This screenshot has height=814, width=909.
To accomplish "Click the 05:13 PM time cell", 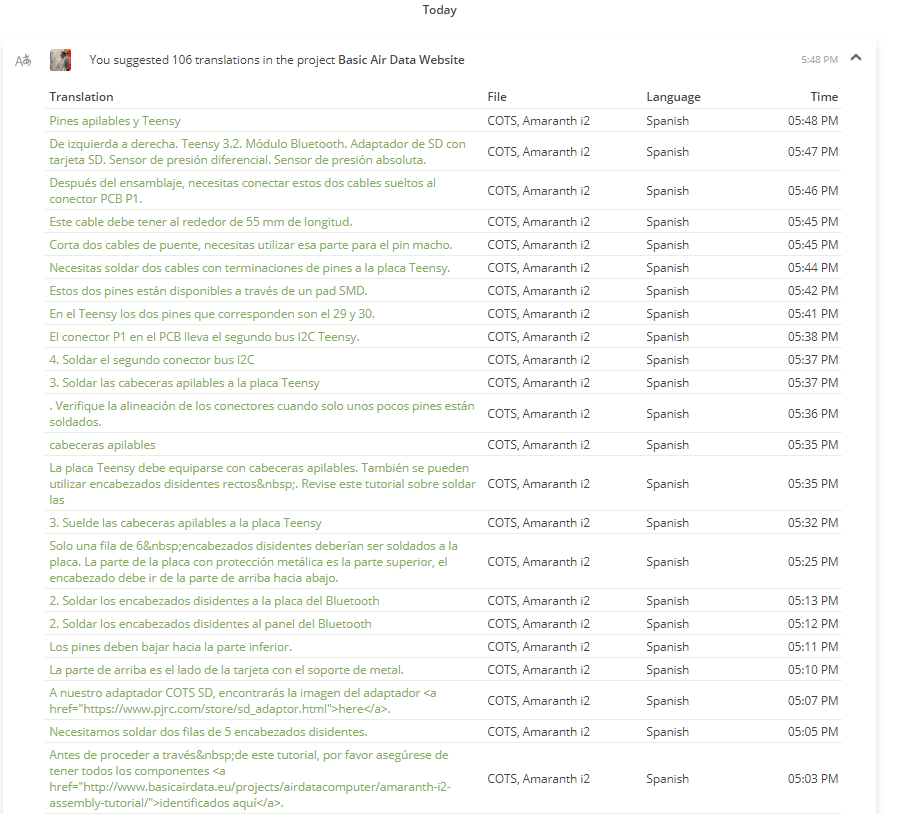I will (x=813, y=601).
